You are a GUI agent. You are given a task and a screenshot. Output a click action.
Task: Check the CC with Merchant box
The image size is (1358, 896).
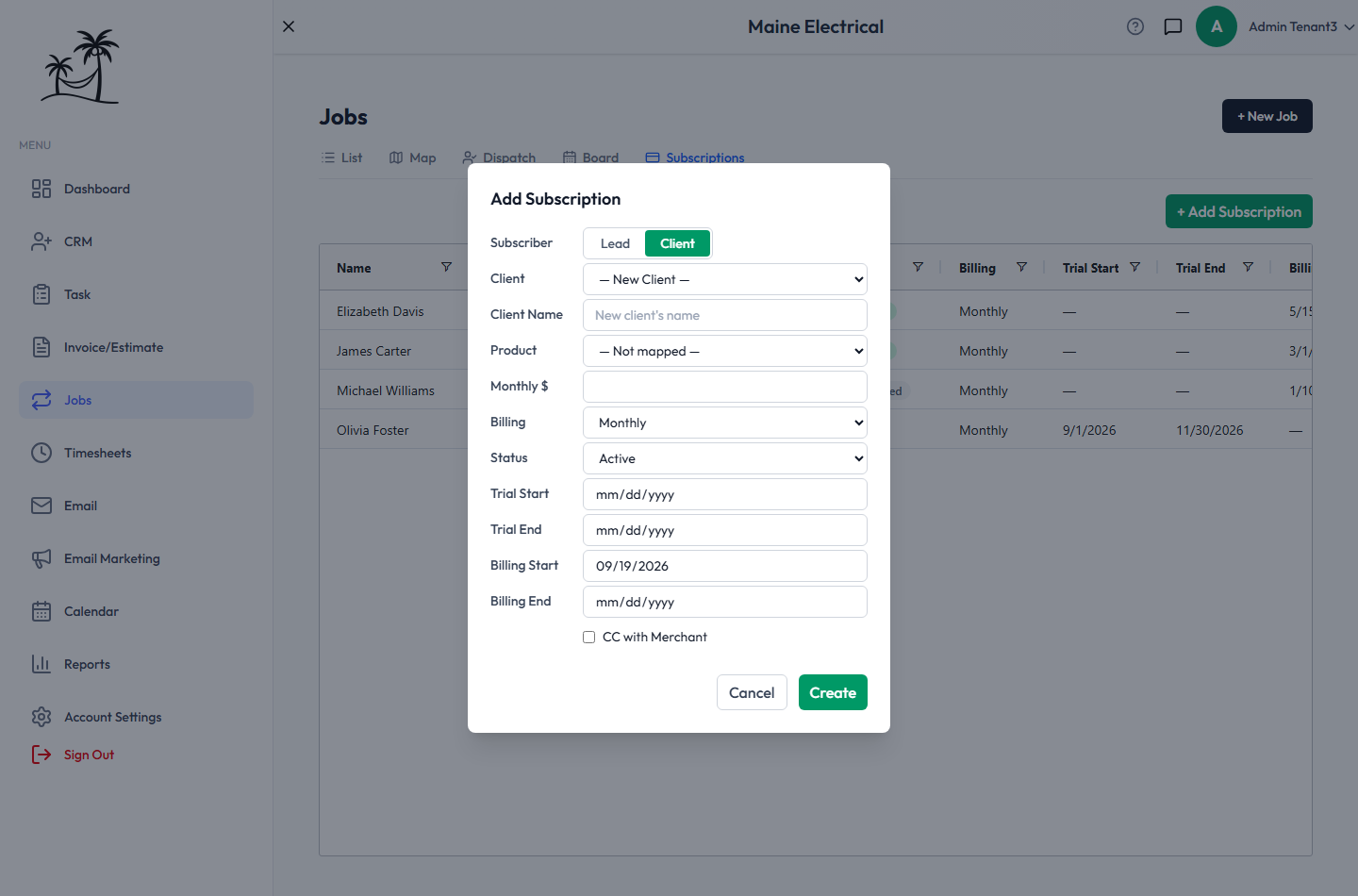pyautogui.click(x=588, y=638)
